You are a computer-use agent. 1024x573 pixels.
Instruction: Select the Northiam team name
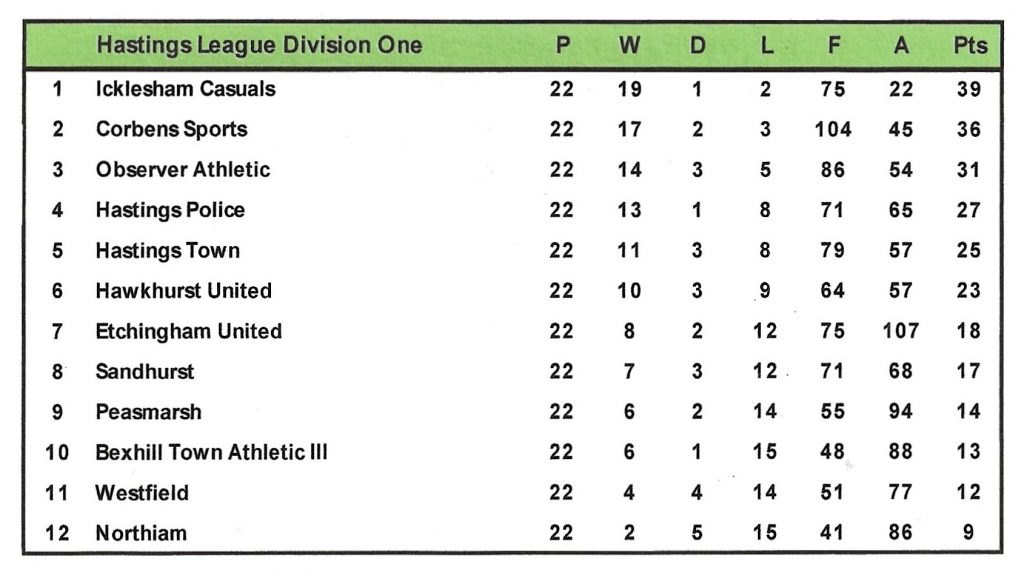(x=141, y=533)
